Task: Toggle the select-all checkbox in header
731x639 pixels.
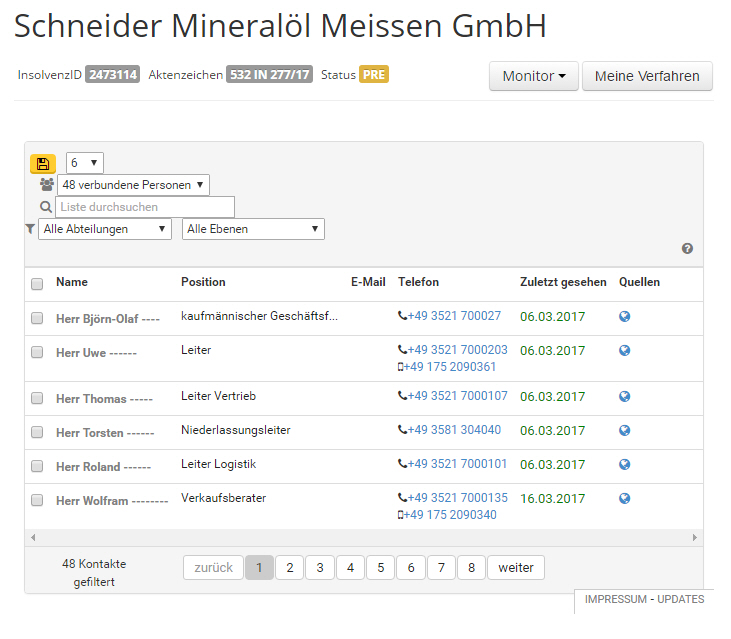Action: pos(37,284)
